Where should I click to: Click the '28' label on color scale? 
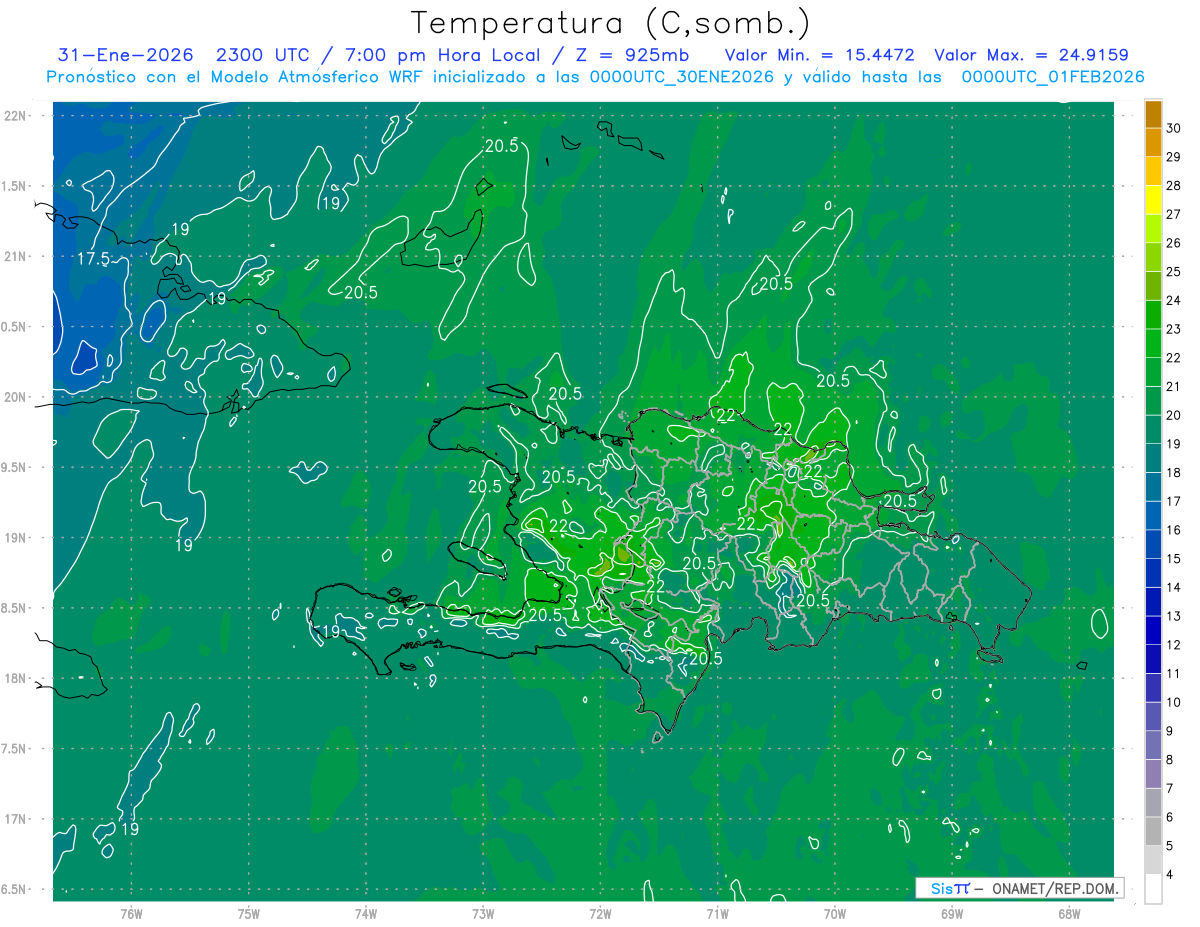[x=1174, y=186]
